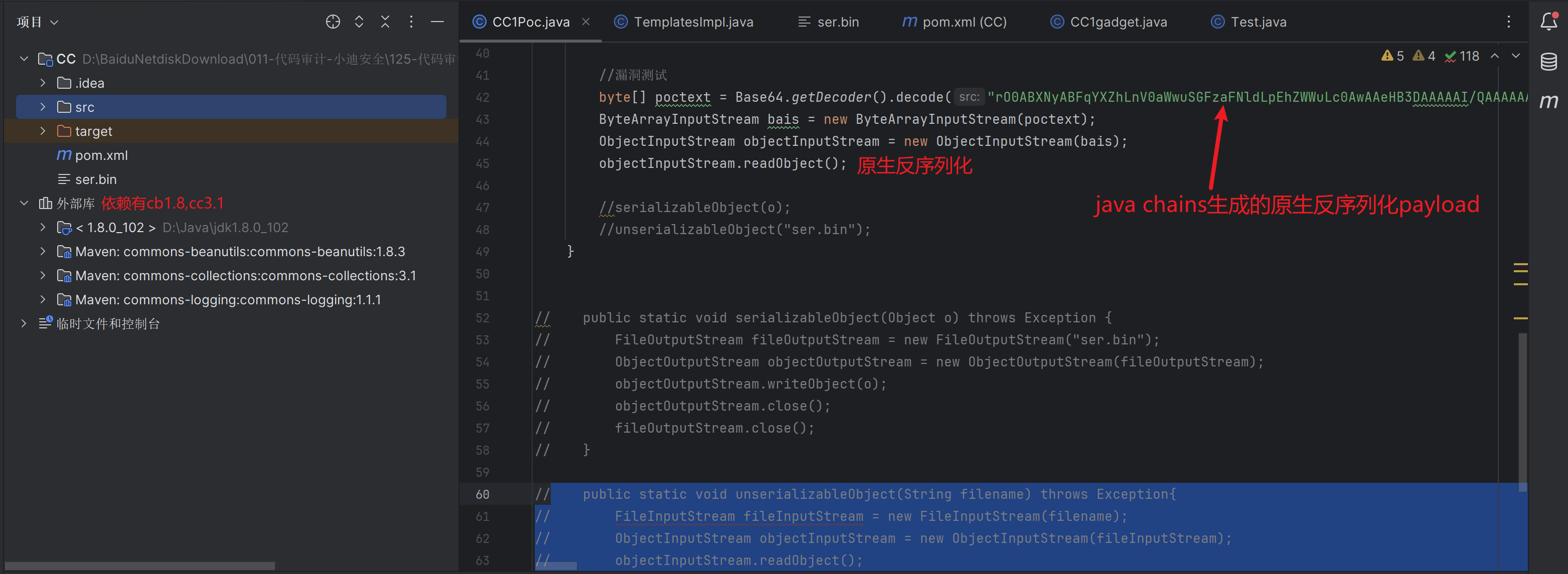
Task: Open editor options three-dot menu
Action: pyautogui.click(x=1509, y=21)
